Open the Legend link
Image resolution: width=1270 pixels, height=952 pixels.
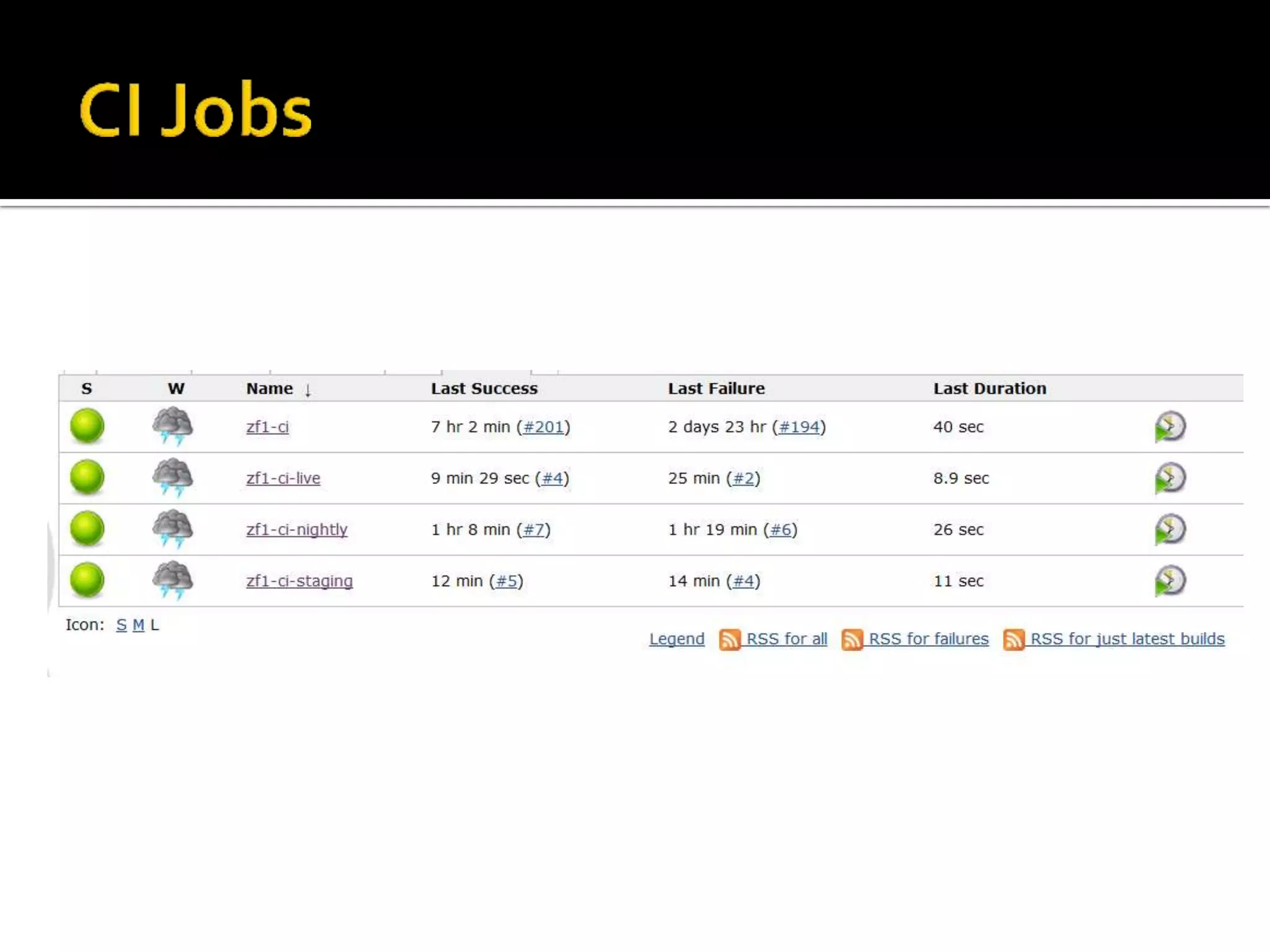pyautogui.click(x=676, y=639)
